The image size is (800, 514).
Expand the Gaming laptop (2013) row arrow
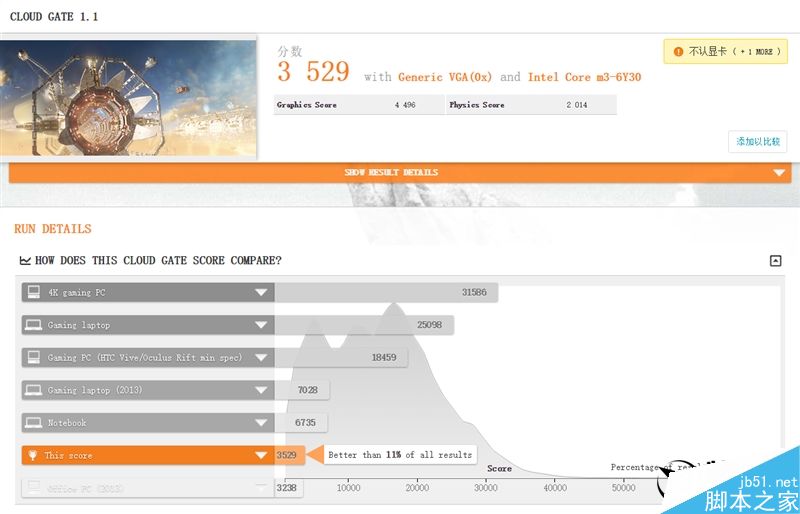point(261,390)
